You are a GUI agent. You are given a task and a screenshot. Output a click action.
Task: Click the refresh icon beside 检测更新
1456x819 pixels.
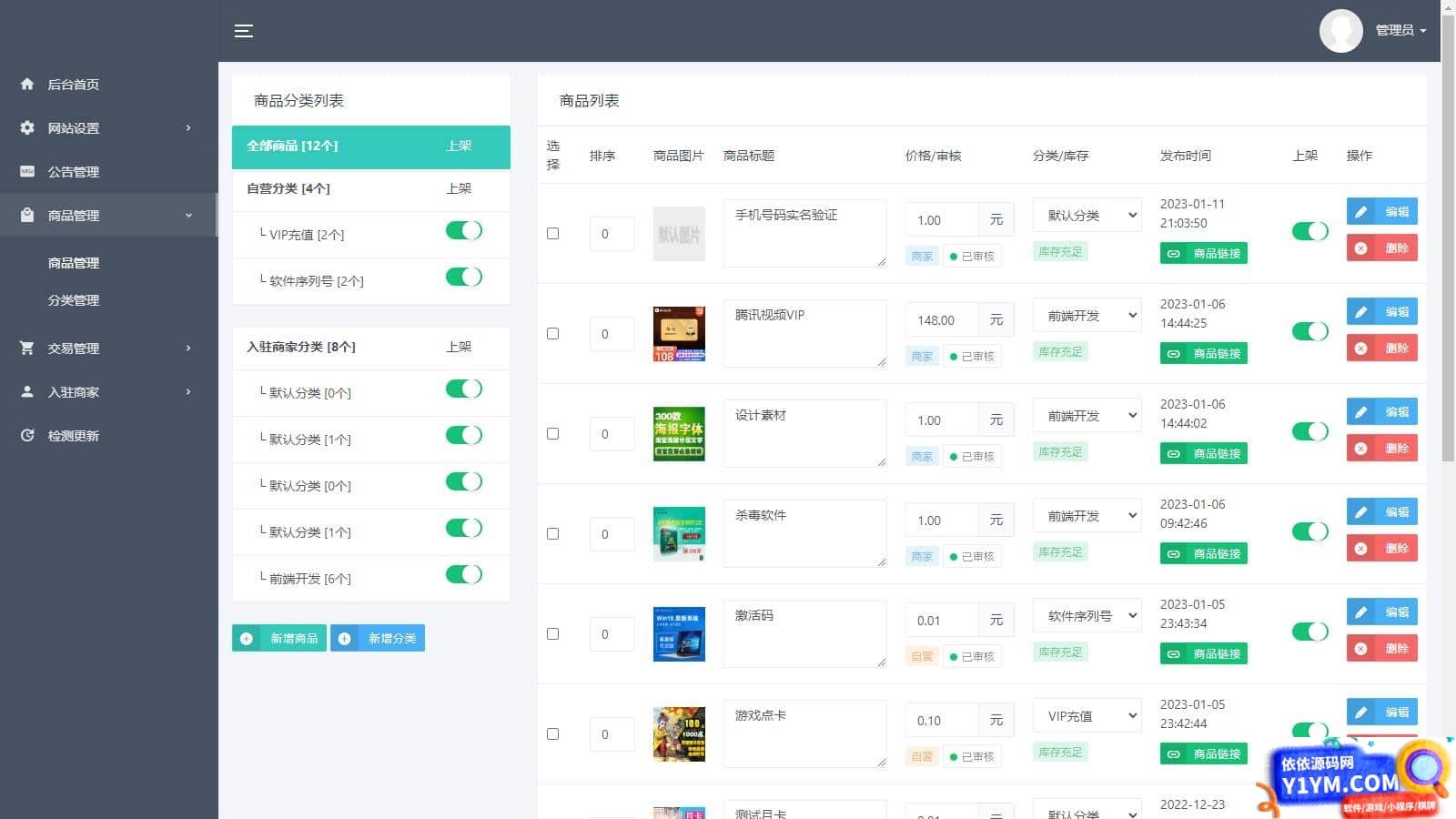pyautogui.click(x=27, y=435)
